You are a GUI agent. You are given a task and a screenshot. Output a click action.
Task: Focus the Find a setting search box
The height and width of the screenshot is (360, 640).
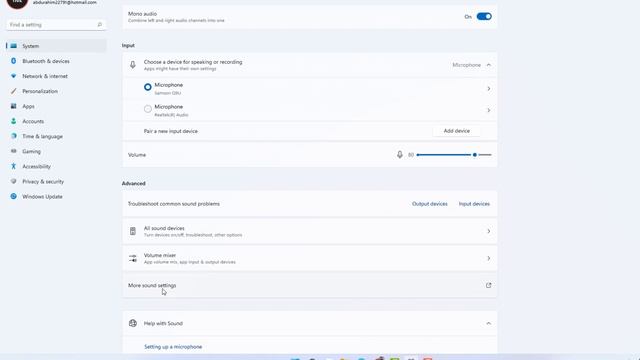56,25
